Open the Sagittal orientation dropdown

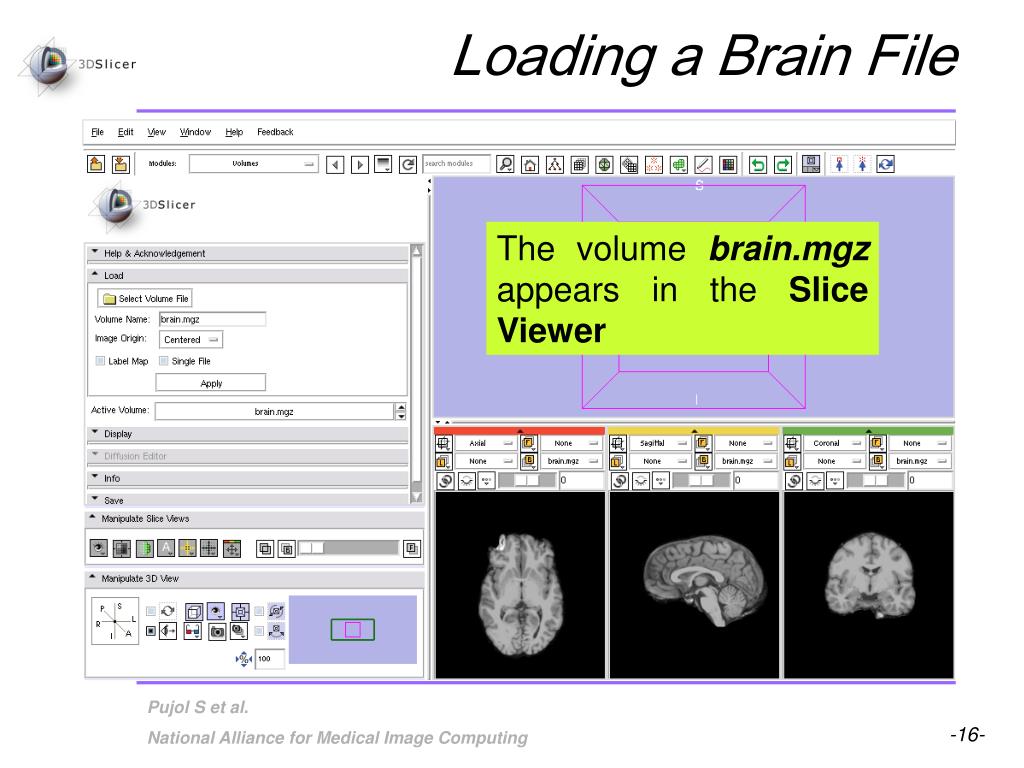(660, 443)
